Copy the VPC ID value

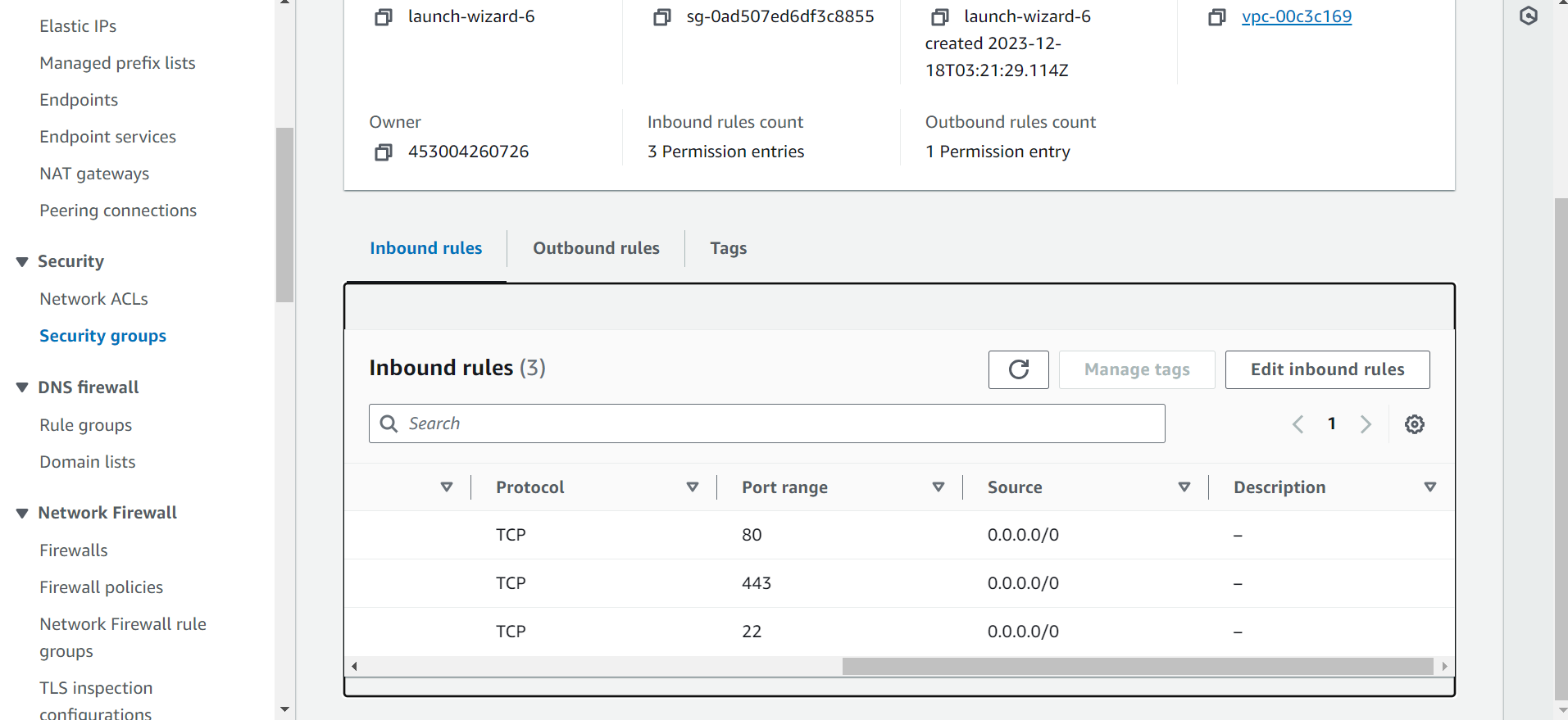pyautogui.click(x=1216, y=17)
